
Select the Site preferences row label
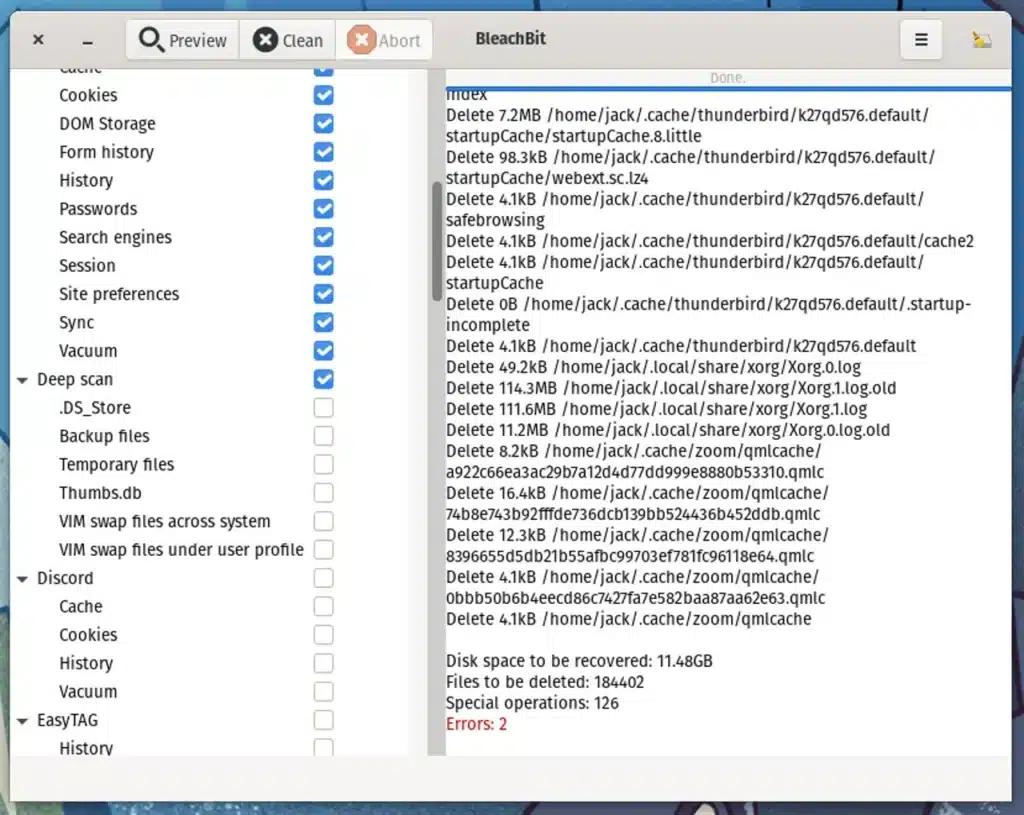tap(119, 294)
